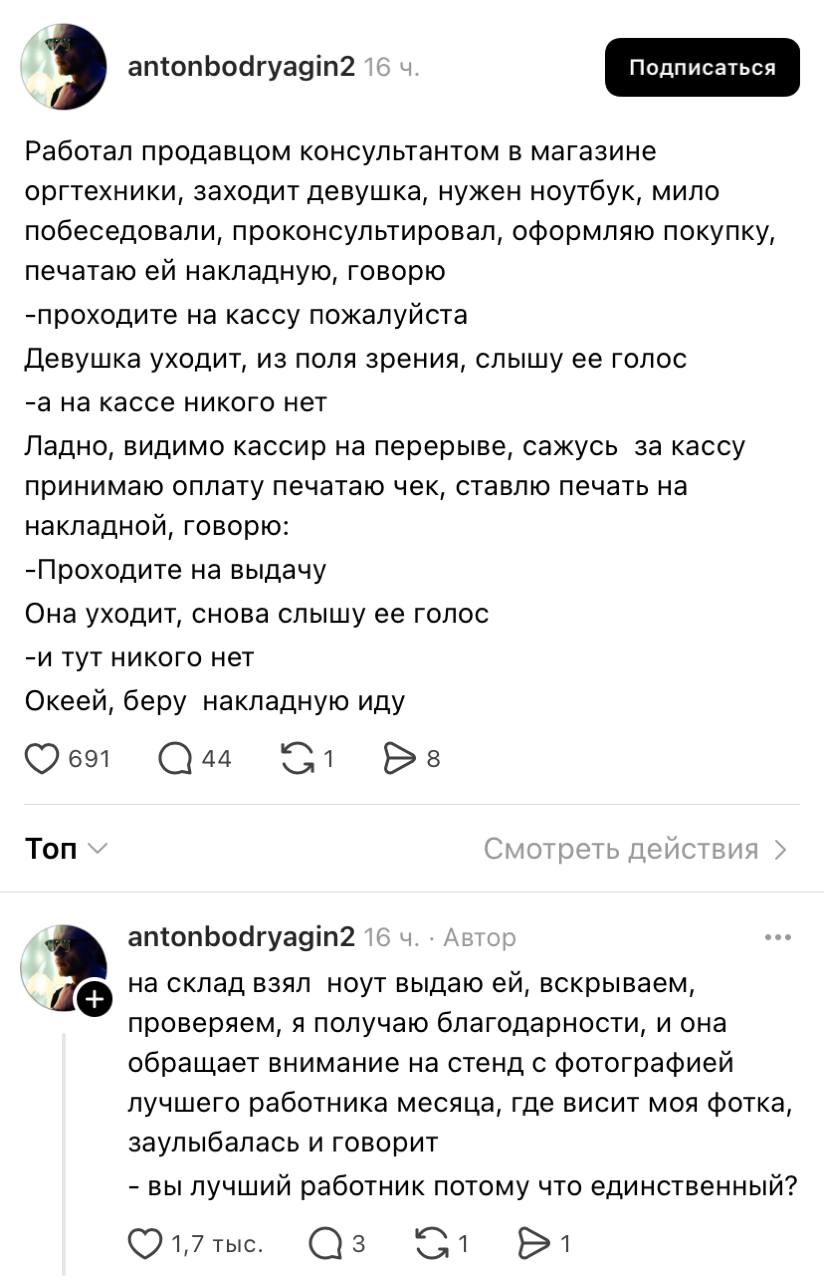Open antonbodryagin2 profile from reply header
This screenshot has height=1280, width=824.
point(241,937)
